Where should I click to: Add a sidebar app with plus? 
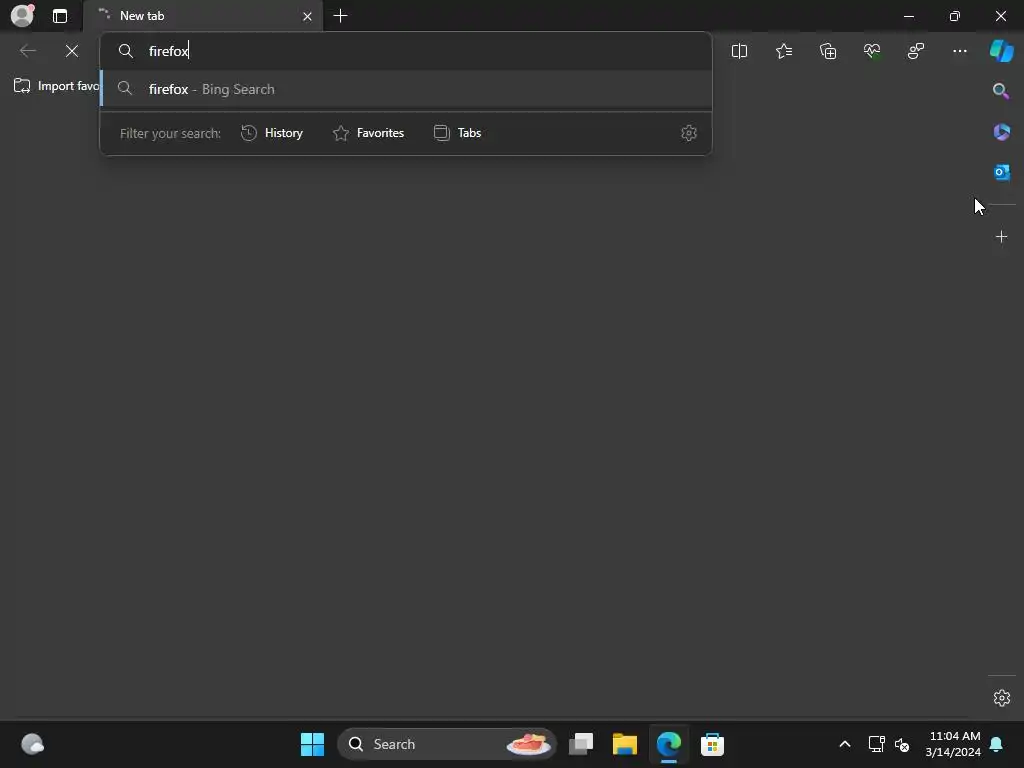click(1001, 236)
